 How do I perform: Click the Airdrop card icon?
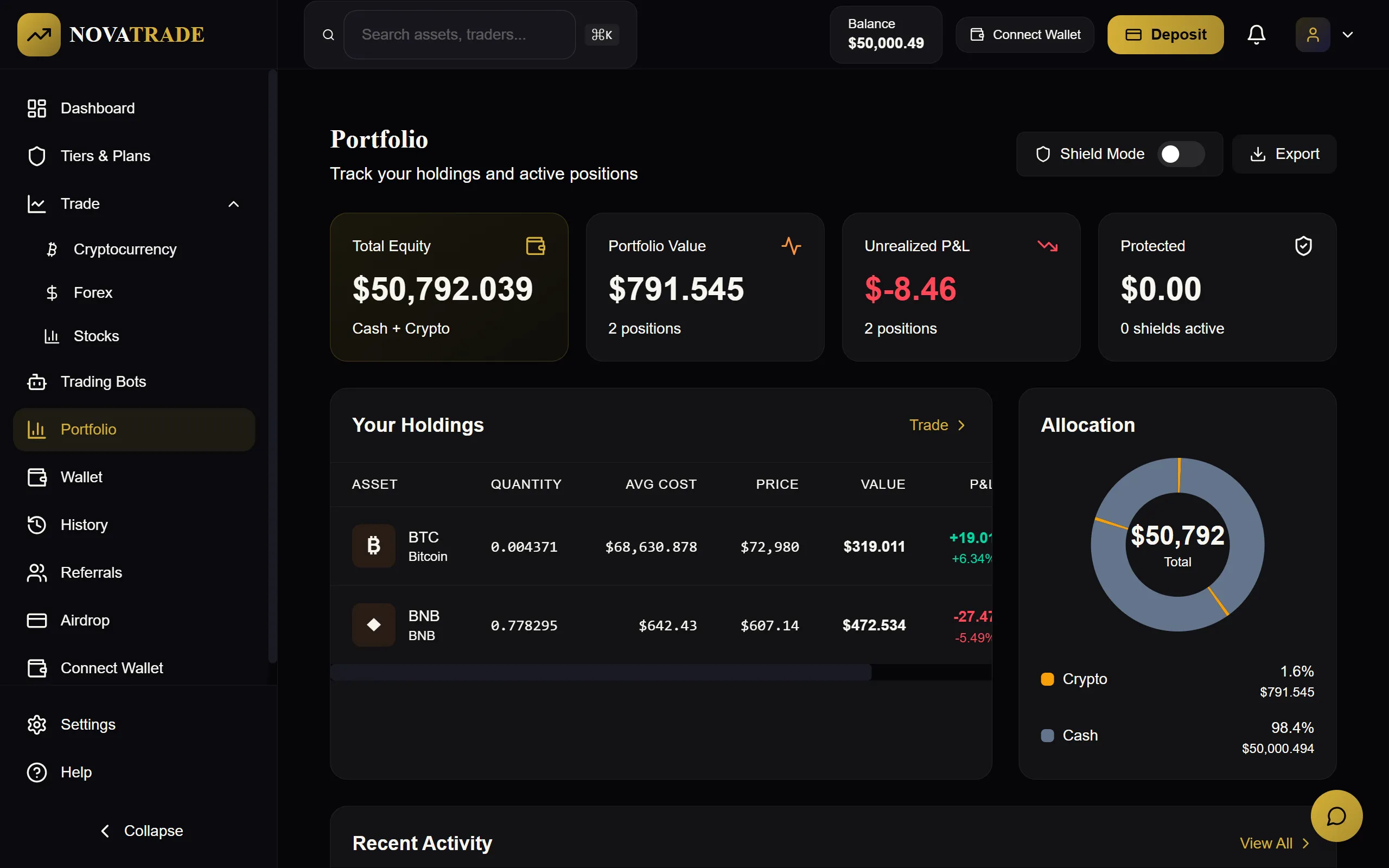(x=37, y=620)
